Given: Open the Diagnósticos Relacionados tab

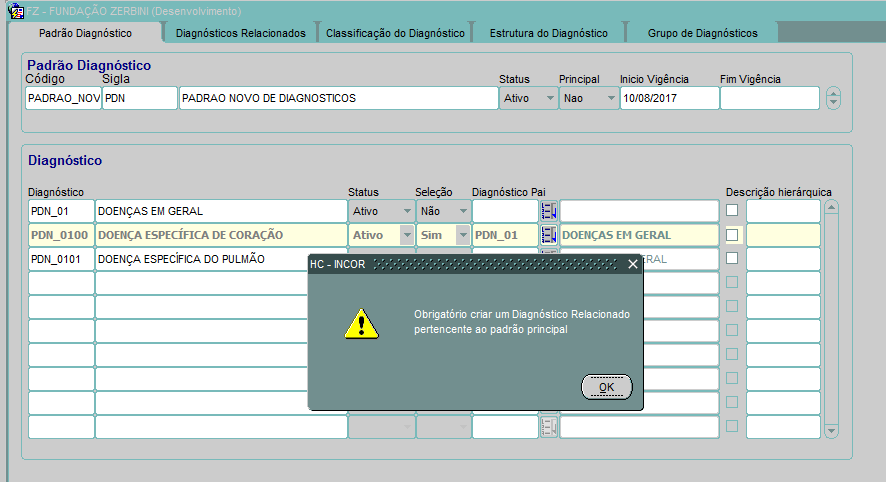Looking at the screenshot, I should (240, 33).
